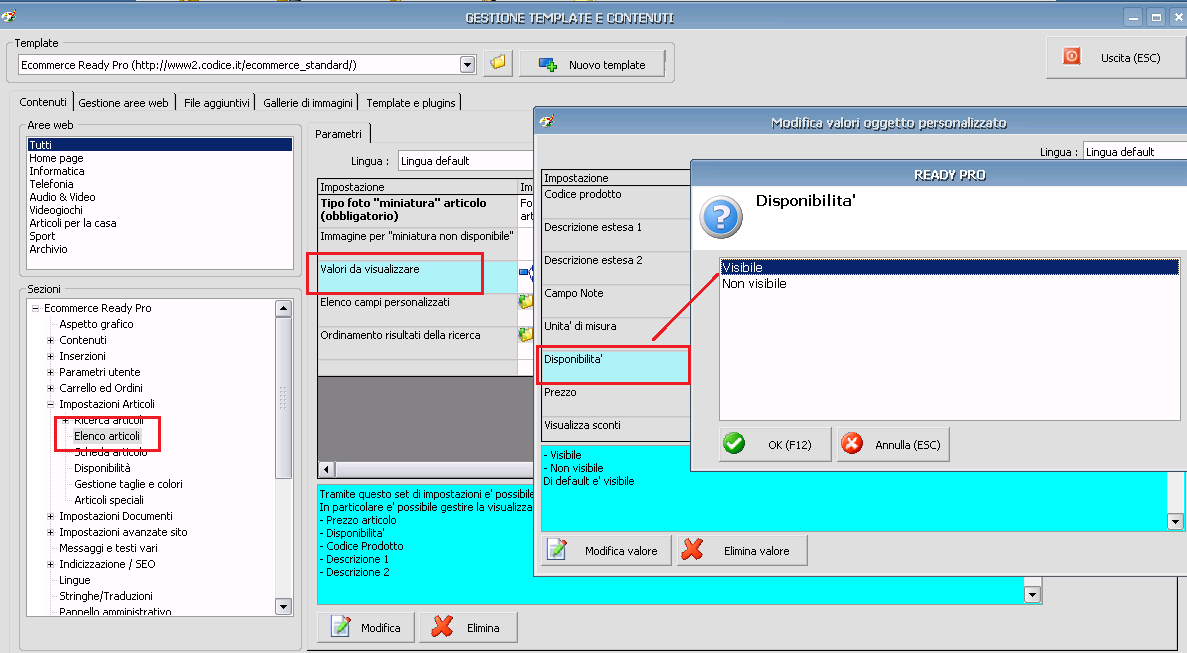Confirm with OK (F12) button
Image resolution: width=1187 pixels, height=653 pixels.
click(775, 444)
